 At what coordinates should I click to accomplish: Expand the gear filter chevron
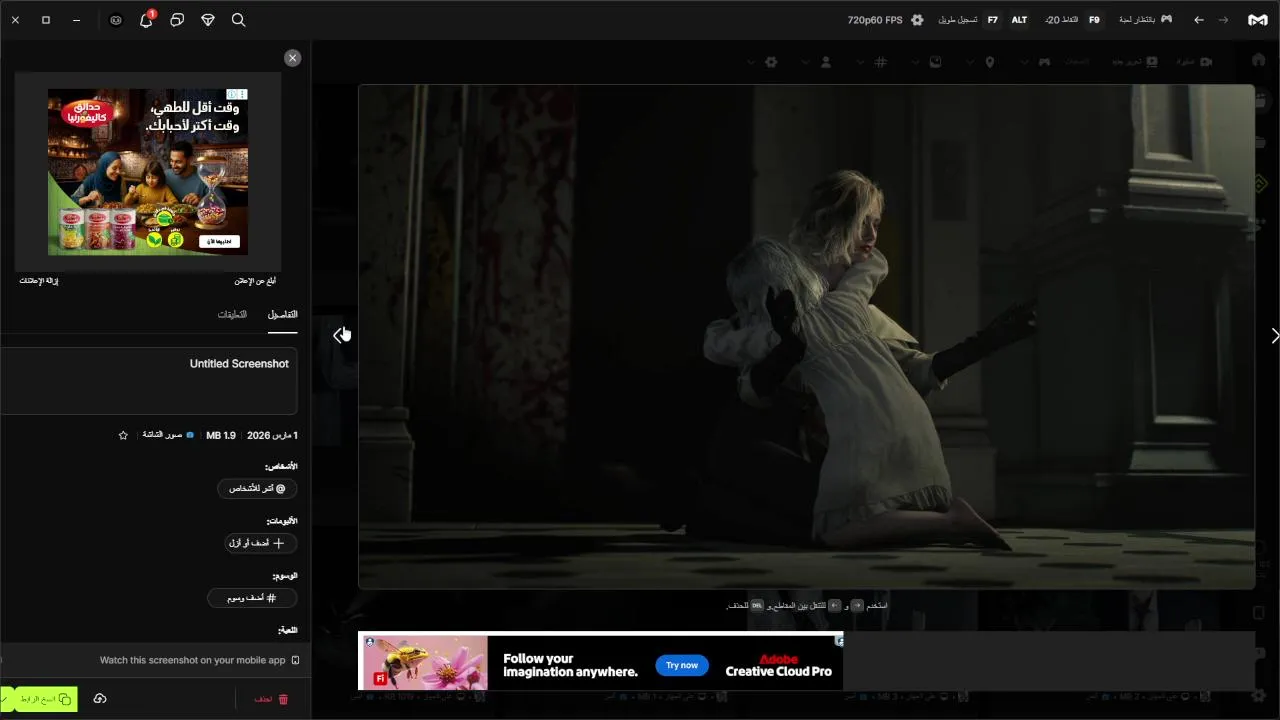pyautogui.click(x=750, y=62)
